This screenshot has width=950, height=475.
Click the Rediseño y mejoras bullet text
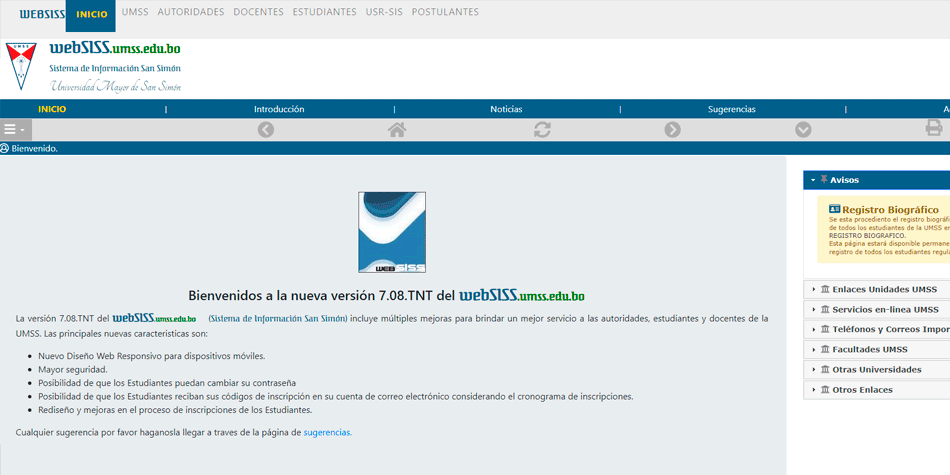click(175, 410)
